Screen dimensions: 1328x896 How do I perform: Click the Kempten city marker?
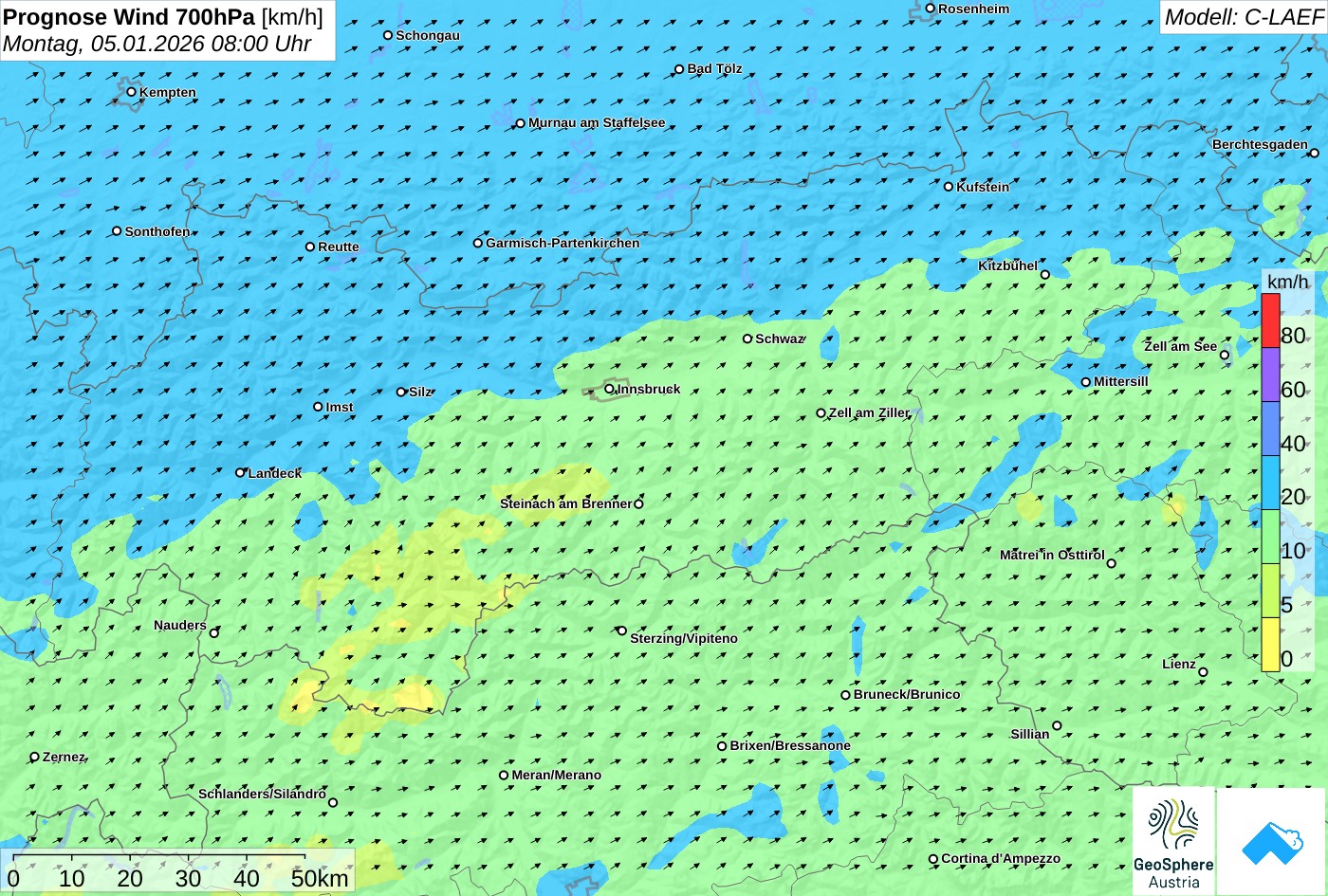point(132,92)
